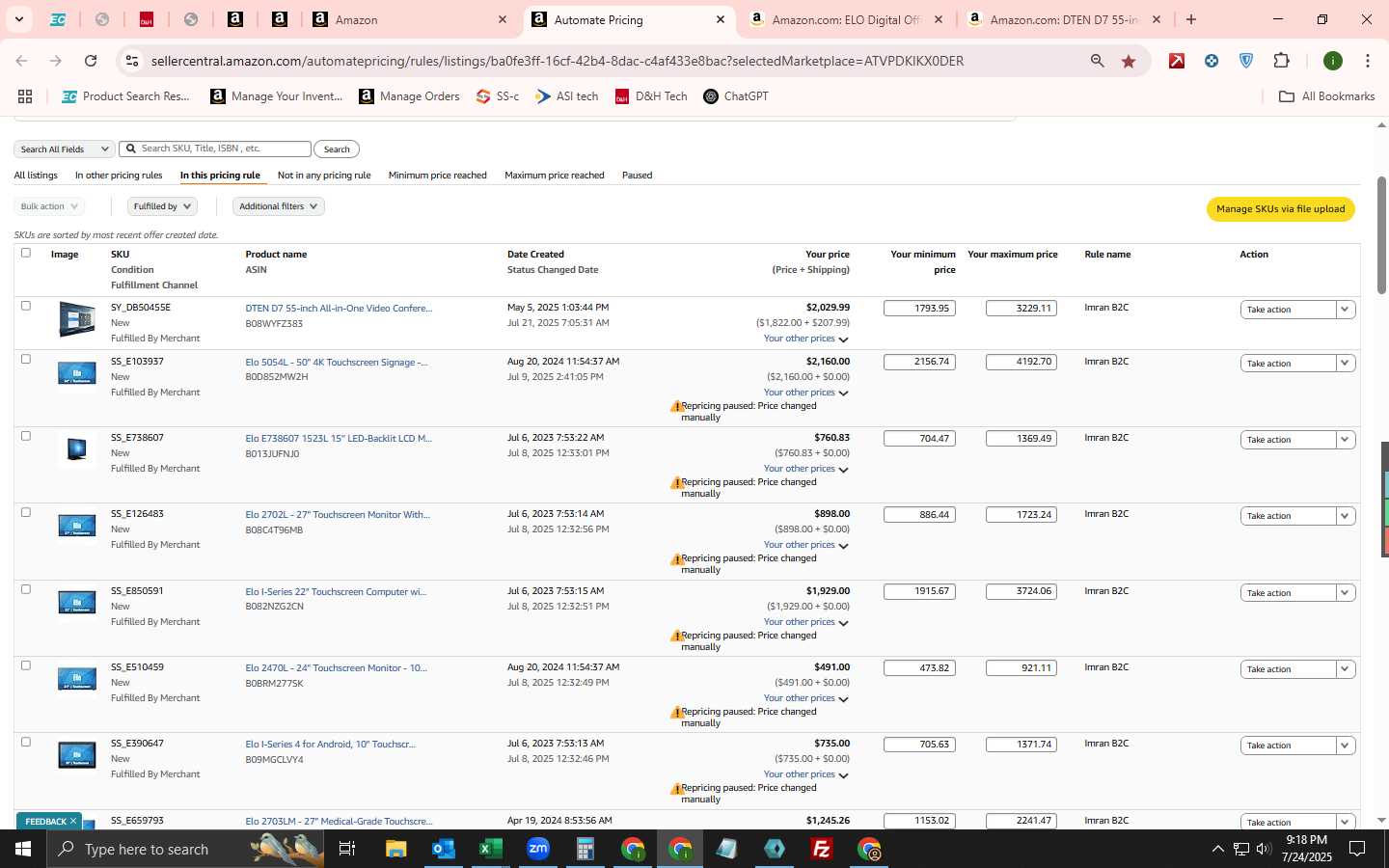
Task: Check the box for SKU SY_DB50455E
Action: [26, 306]
